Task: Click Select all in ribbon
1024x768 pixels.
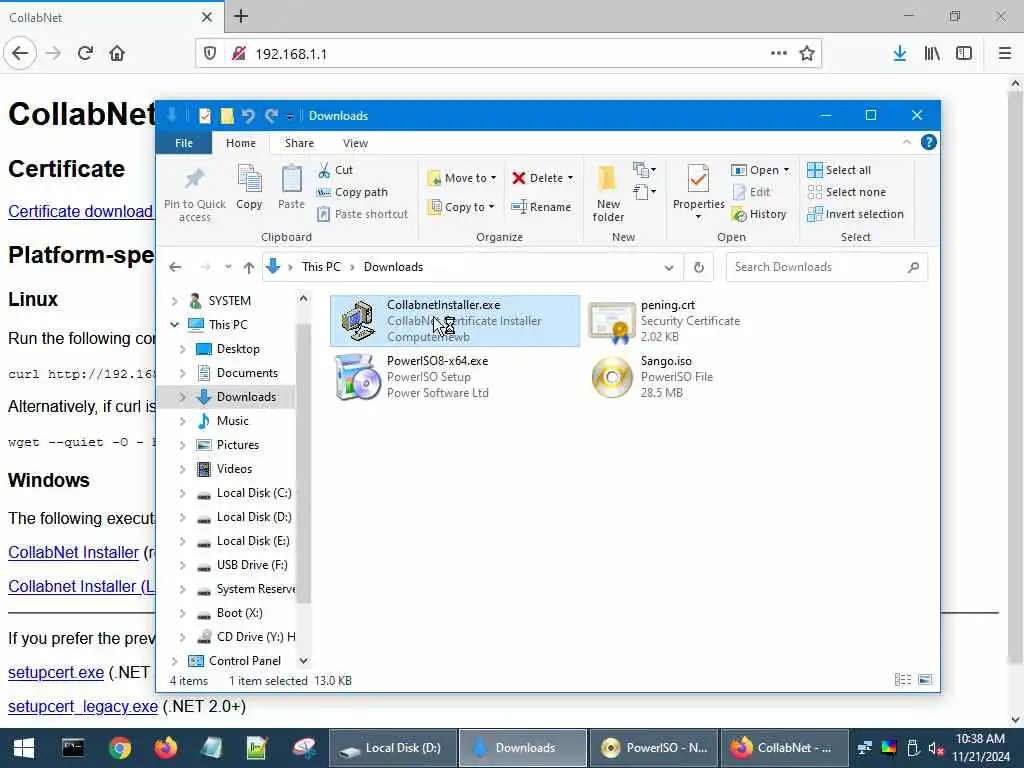Action: [839, 170]
